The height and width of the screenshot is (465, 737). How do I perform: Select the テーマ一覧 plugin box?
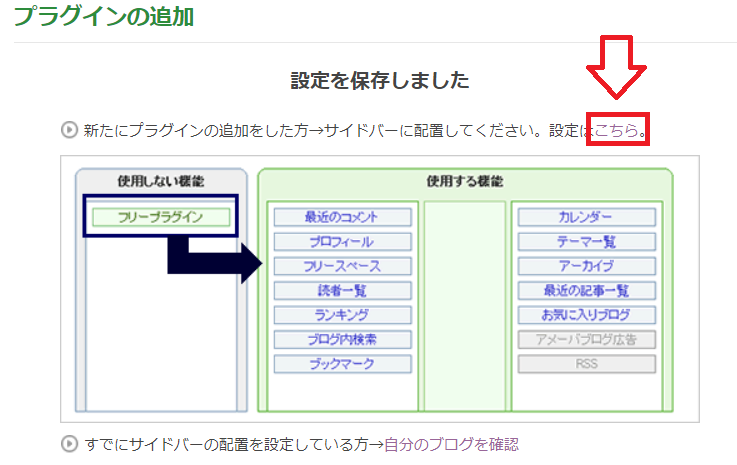tap(587, 242)
